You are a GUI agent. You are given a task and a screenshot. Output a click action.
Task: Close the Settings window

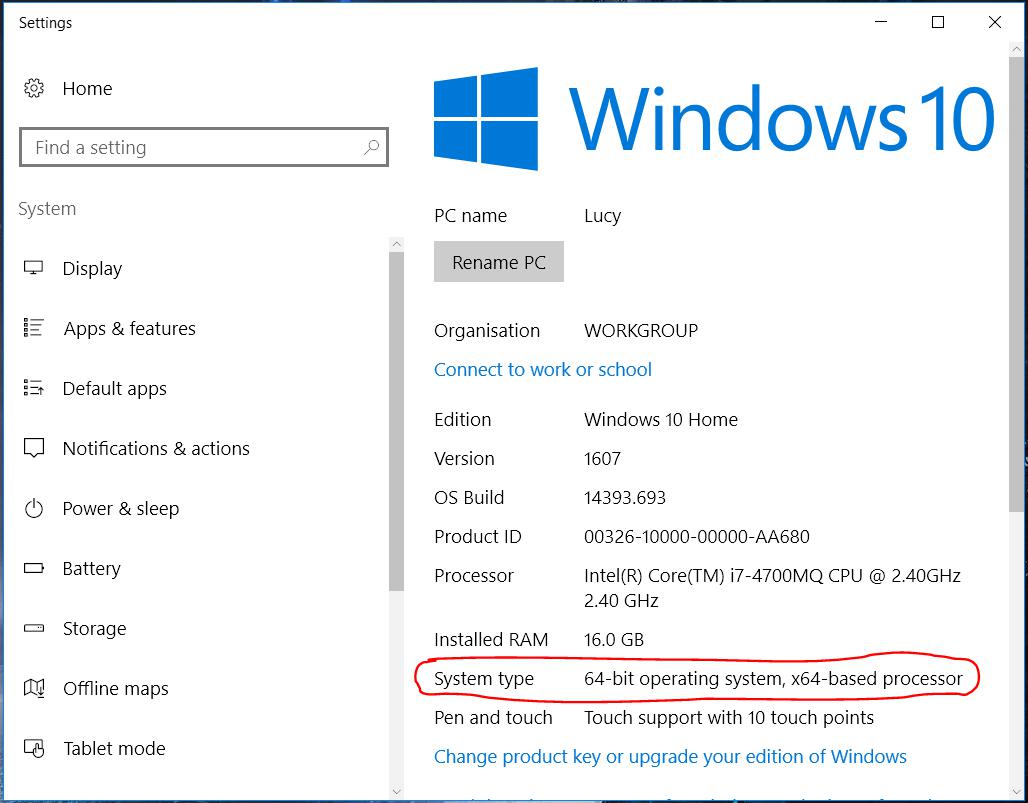coord(995,22)
